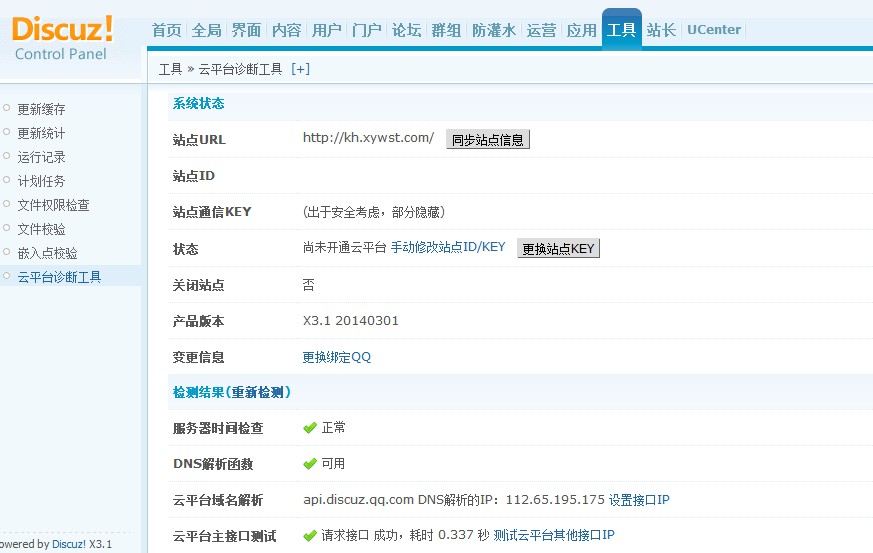Screen dimensions: 873x553
Task: Click the green check beside 正常
Action: click(310, 428)
